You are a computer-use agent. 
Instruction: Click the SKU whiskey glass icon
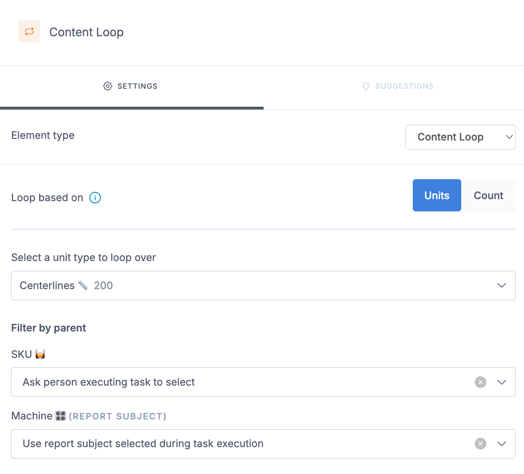[x=40, y=354]
